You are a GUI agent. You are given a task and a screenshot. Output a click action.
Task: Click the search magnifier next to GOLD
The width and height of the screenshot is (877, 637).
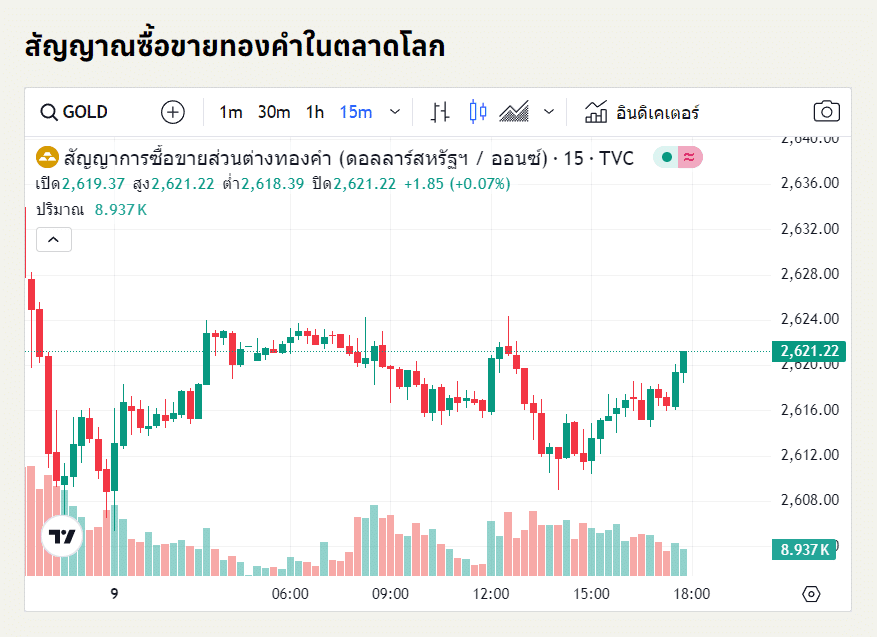[x=49, y=112]
